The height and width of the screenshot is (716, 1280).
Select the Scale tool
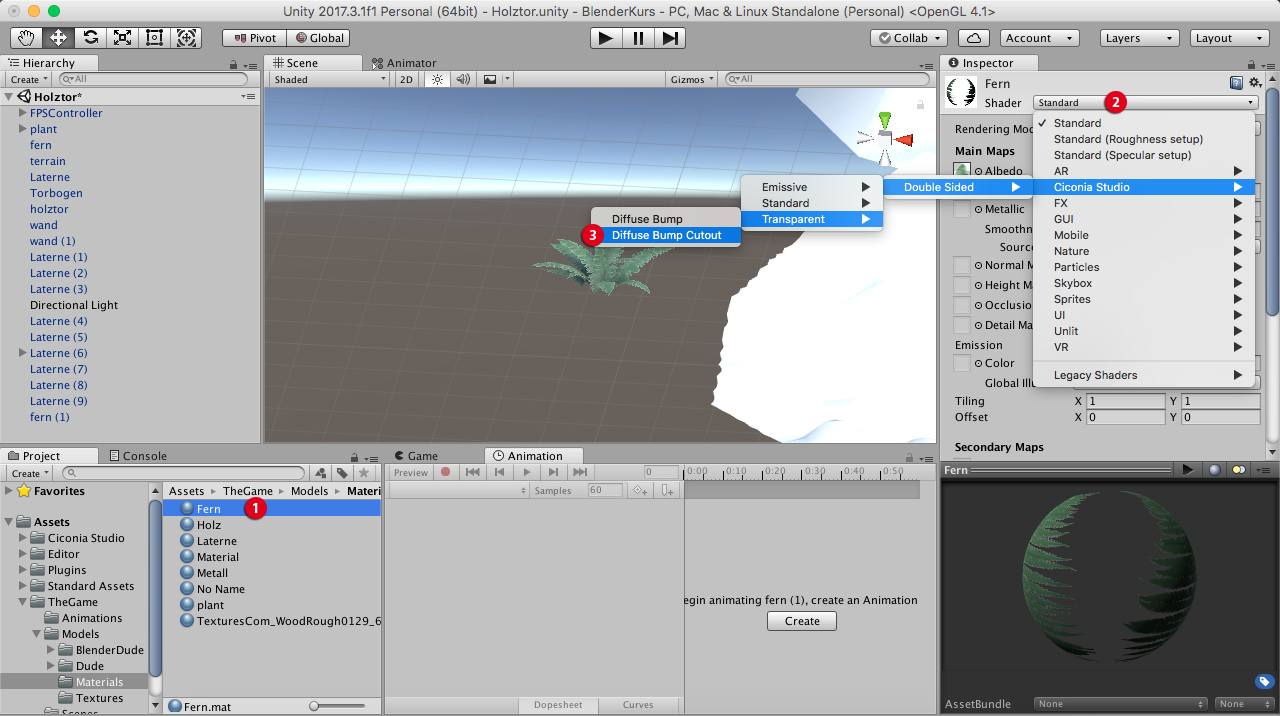pyautogui.click(x=123, y=38)
